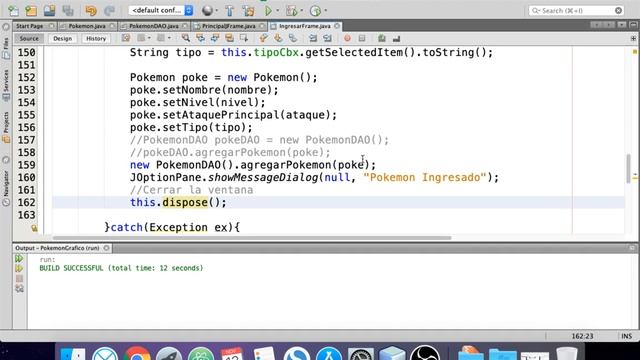This screenshot has width=640, height=360.
Task: Click the New Project toolbar icon
Action: point(31,11)
